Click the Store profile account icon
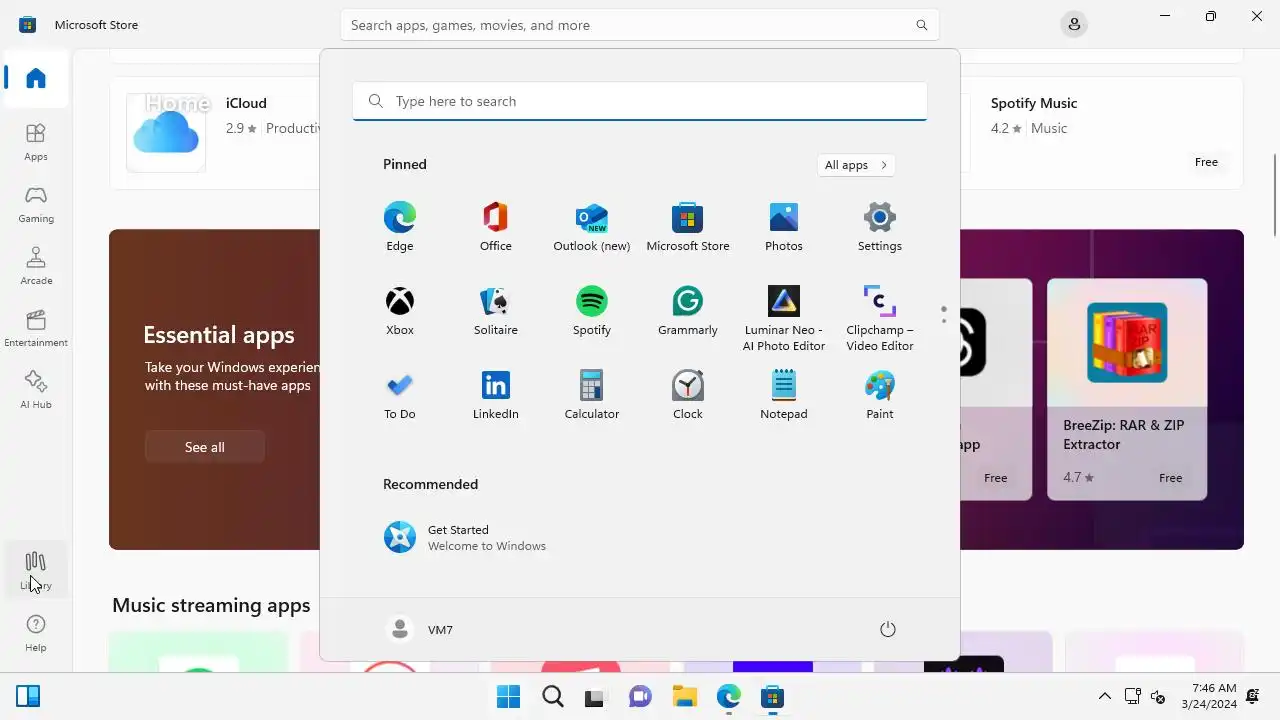 (1074, 24)
